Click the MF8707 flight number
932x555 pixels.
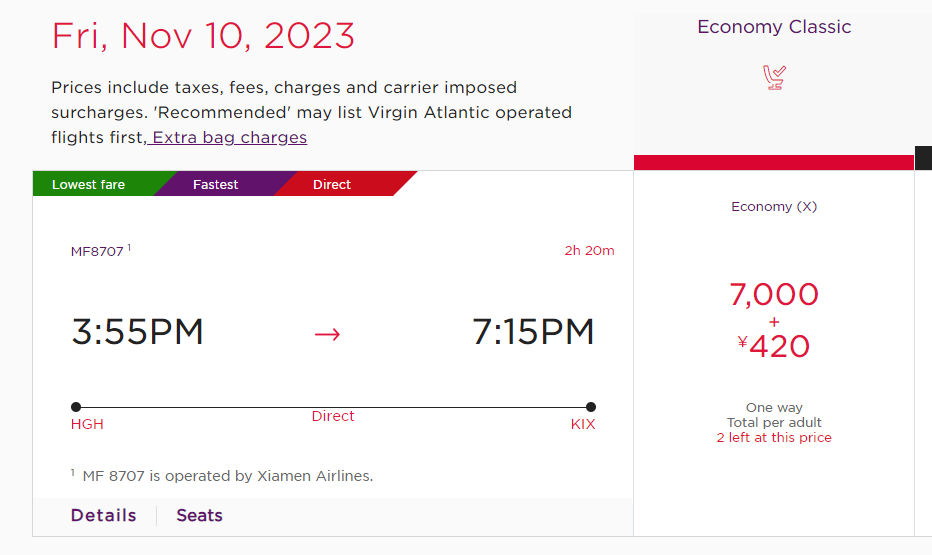(x=97, y=251)
